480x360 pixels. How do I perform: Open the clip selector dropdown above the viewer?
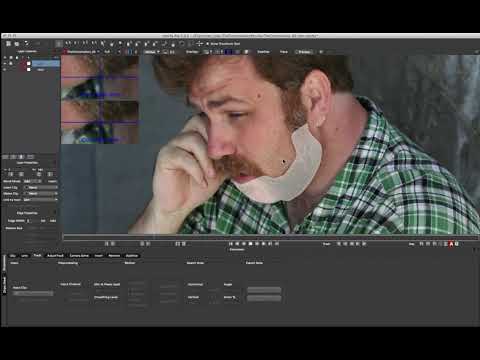click(82, 52)
